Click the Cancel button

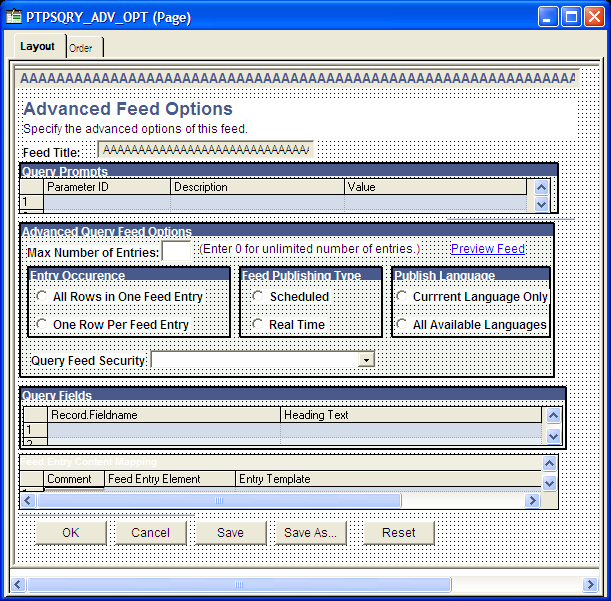(x=151, y=533)
